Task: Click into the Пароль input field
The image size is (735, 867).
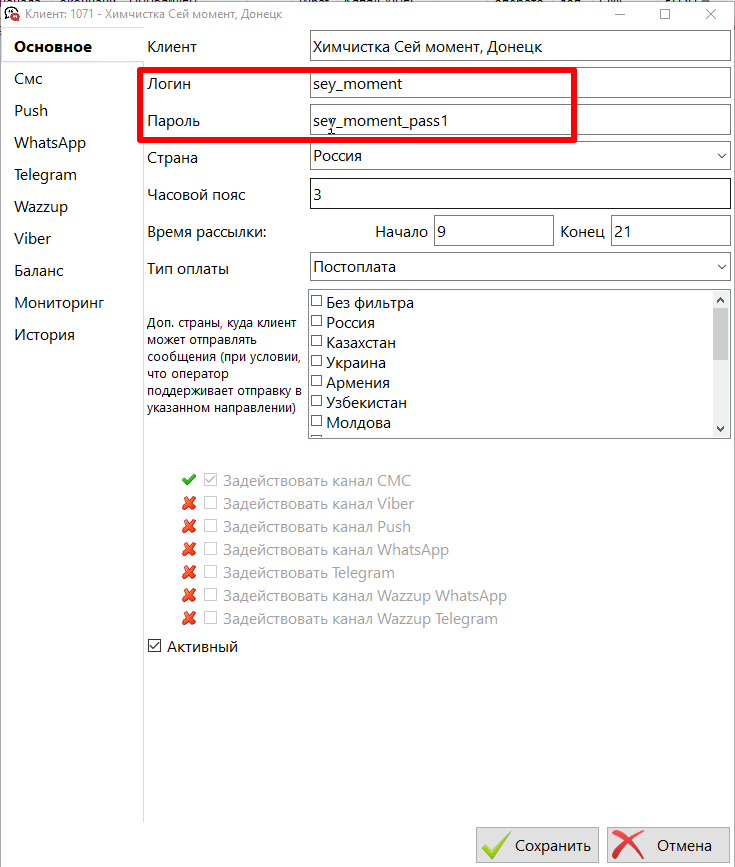Action: tap(520, 120)
